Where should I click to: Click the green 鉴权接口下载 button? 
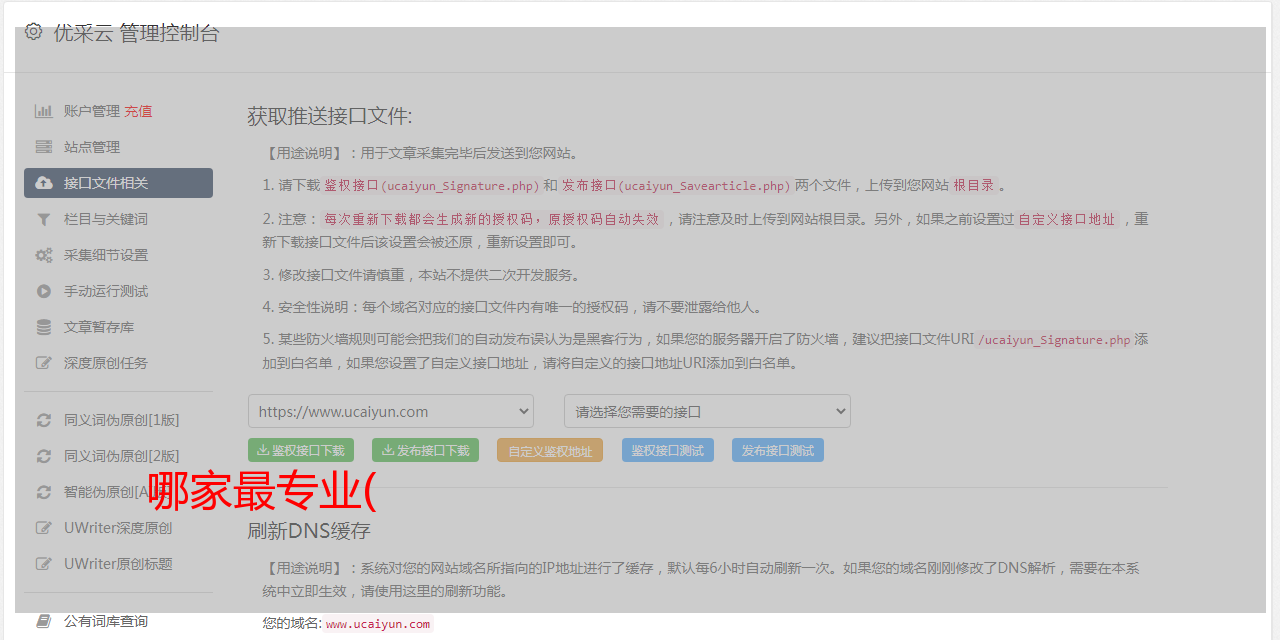pos(301,450)
